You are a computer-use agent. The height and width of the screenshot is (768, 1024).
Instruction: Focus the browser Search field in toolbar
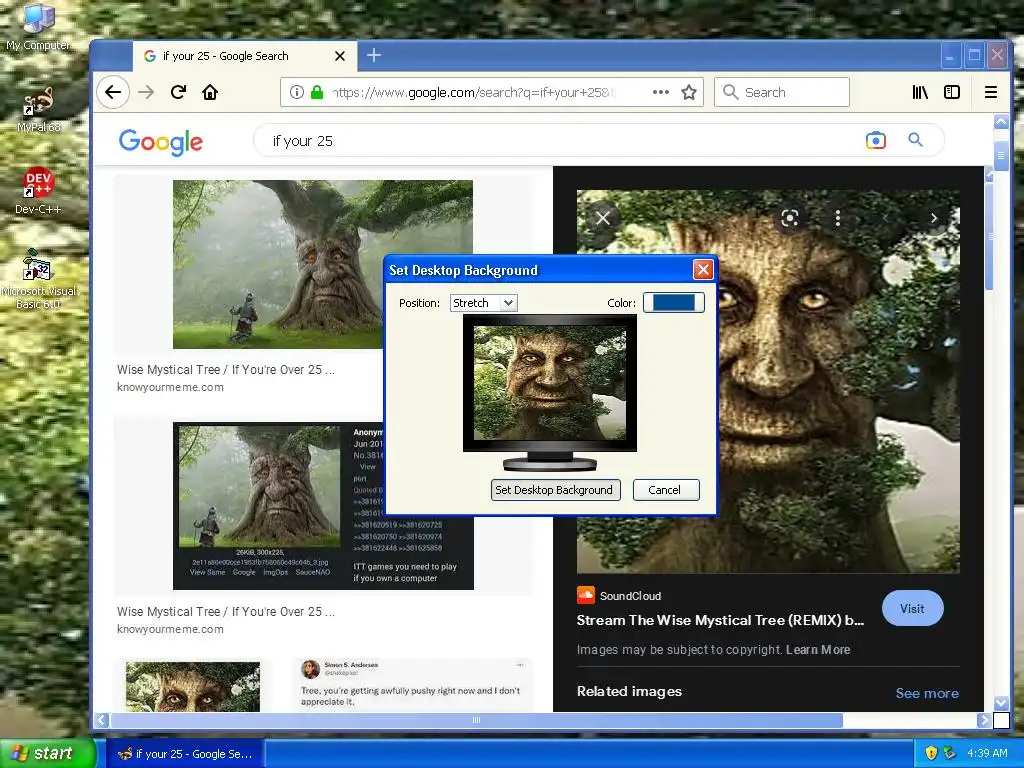click(x=782, y=92)
